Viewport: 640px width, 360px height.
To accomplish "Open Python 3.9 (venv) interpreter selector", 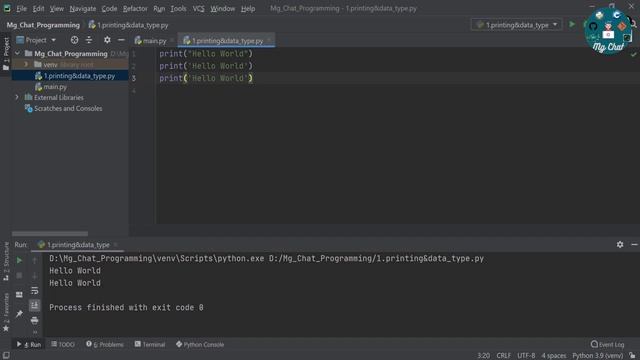I will [x=598, y=356].
